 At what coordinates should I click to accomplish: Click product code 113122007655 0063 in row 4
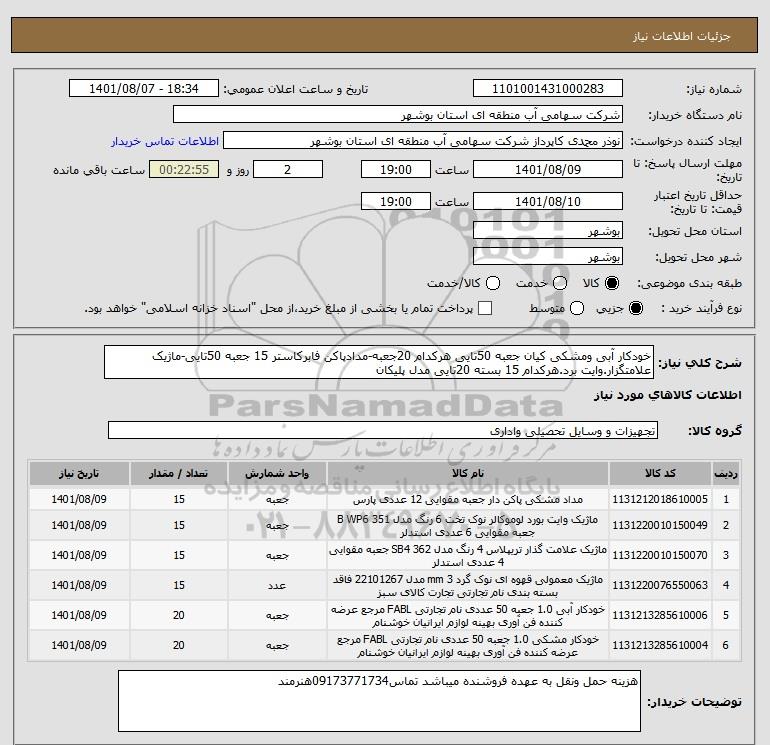[660, 585]
